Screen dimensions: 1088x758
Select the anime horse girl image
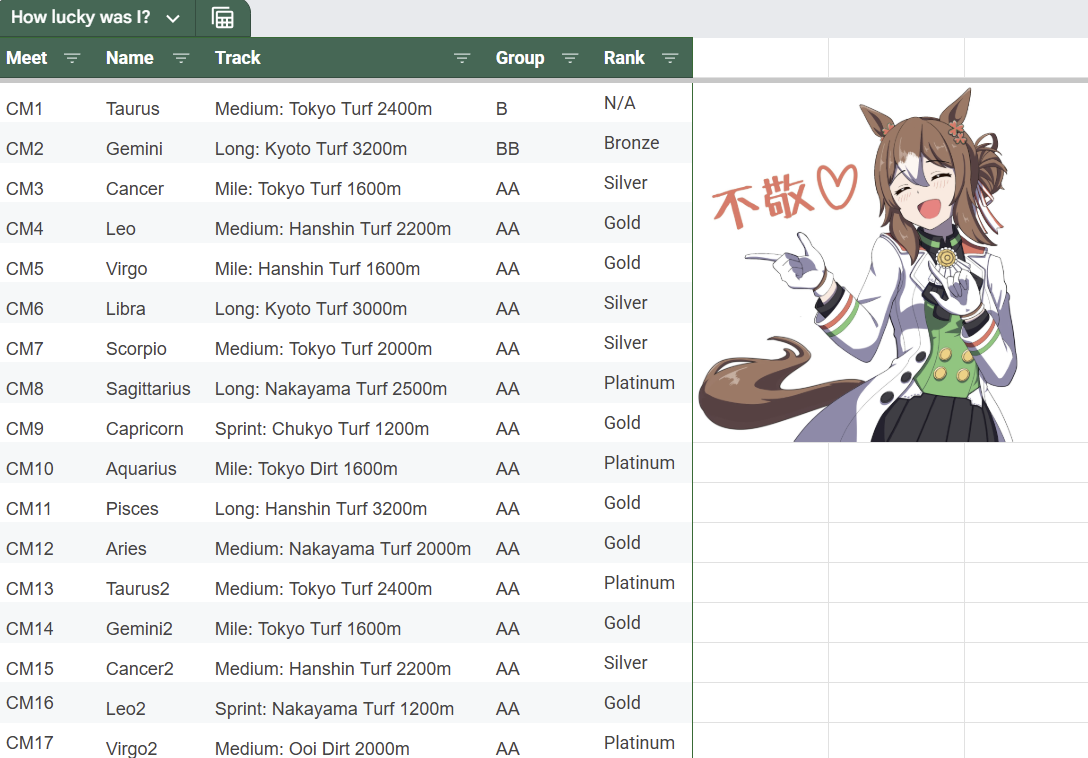[x=858, y=264]
